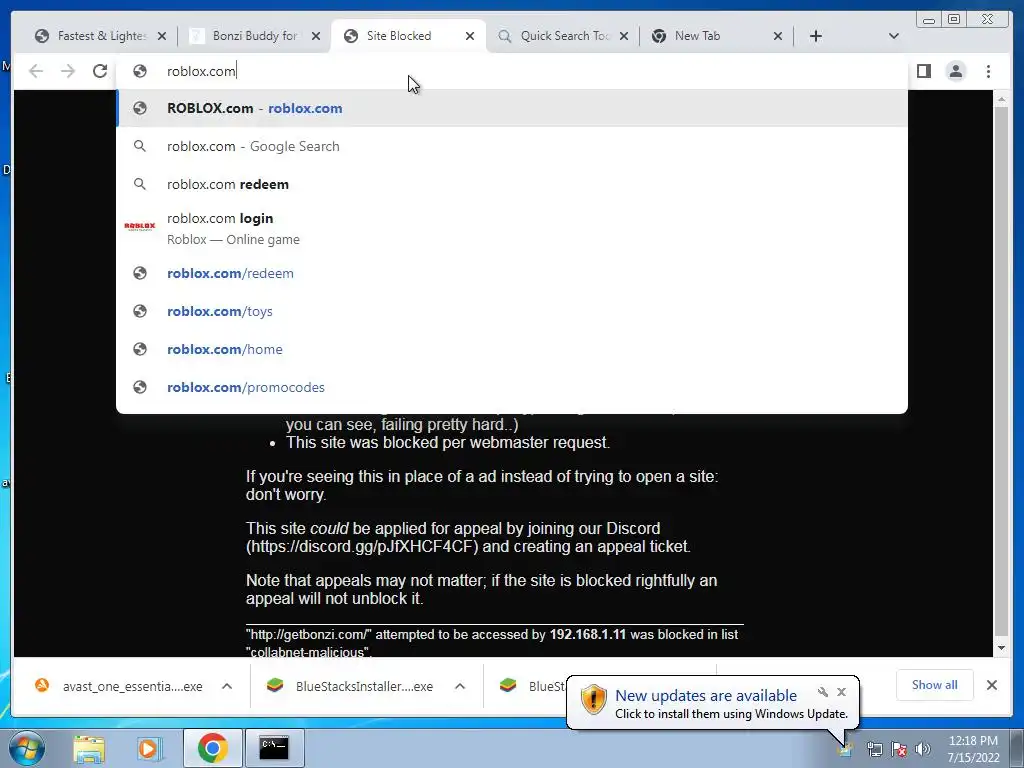This screenshot has width=1024, height=768.
Task: Click the discord.gg/pJfXHCF4CF address text
Action: [362, 547]
